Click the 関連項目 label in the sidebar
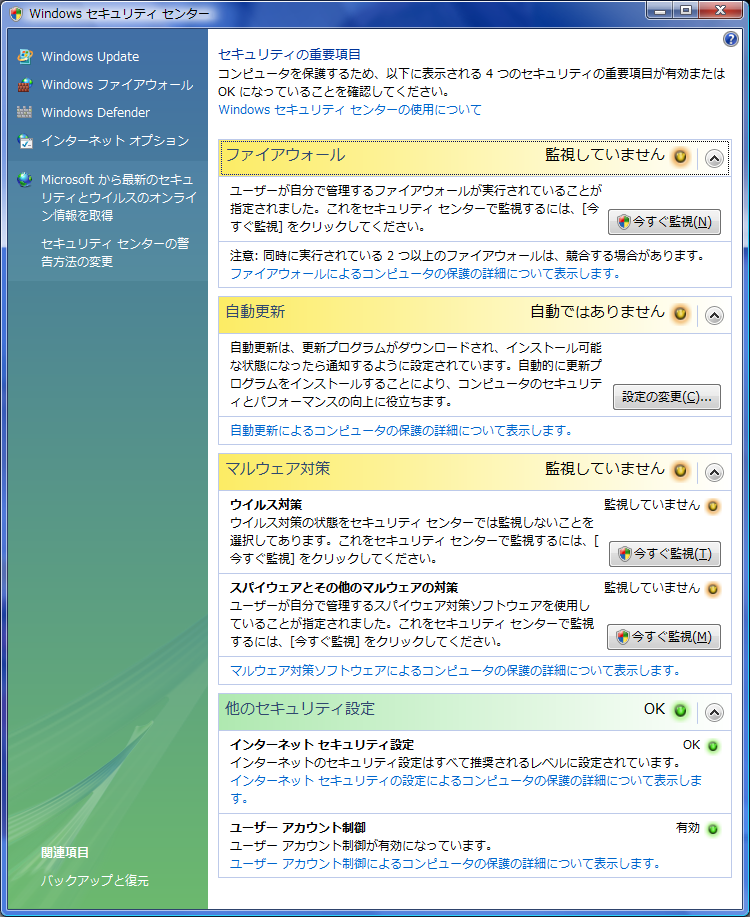Viewport: 750px width, 917px height. [65, 853]
